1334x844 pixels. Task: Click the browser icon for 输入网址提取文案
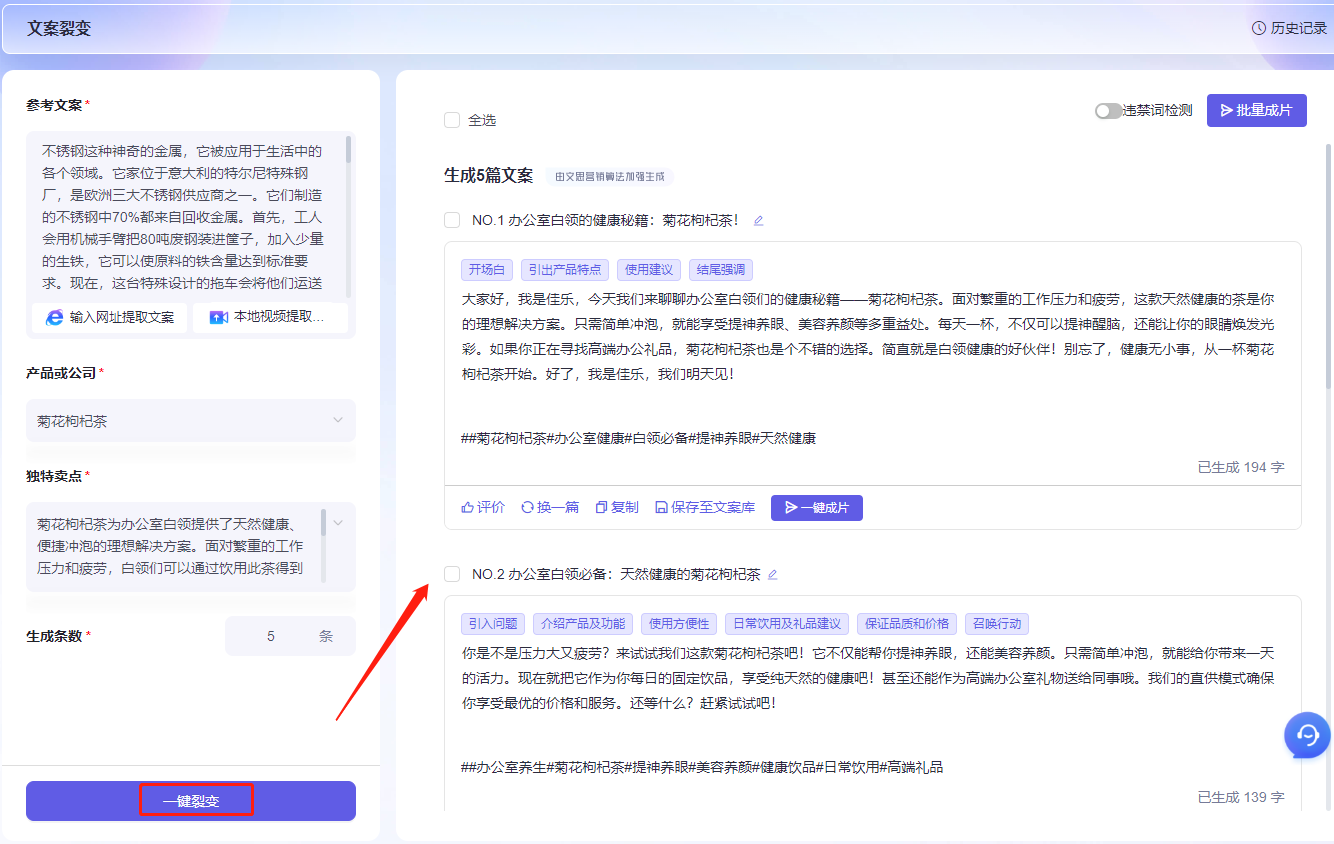pos(54,317)
